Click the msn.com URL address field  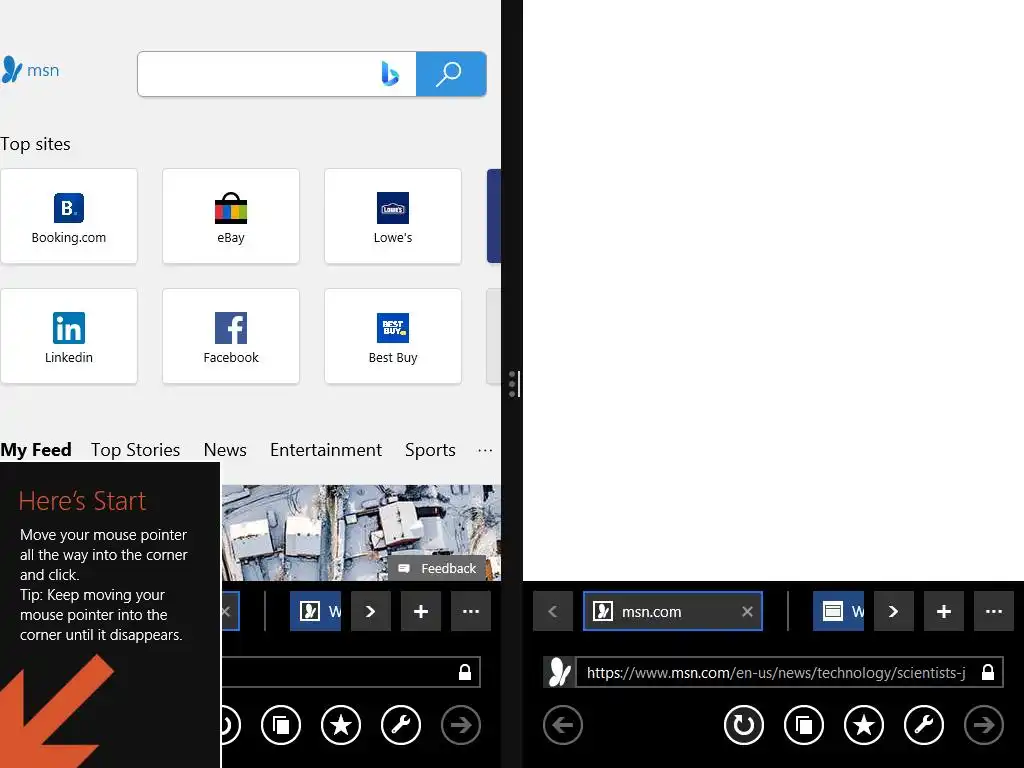(x=776, y=673)
